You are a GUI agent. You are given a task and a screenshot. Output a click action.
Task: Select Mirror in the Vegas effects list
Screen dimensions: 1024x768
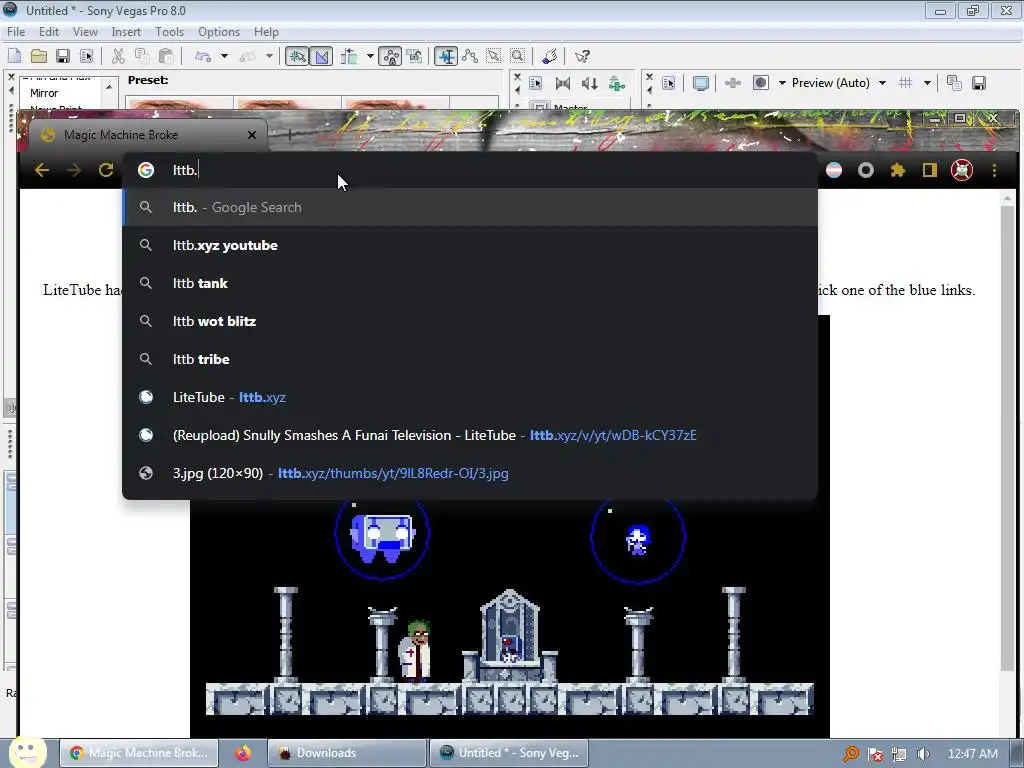coord(44,93)
